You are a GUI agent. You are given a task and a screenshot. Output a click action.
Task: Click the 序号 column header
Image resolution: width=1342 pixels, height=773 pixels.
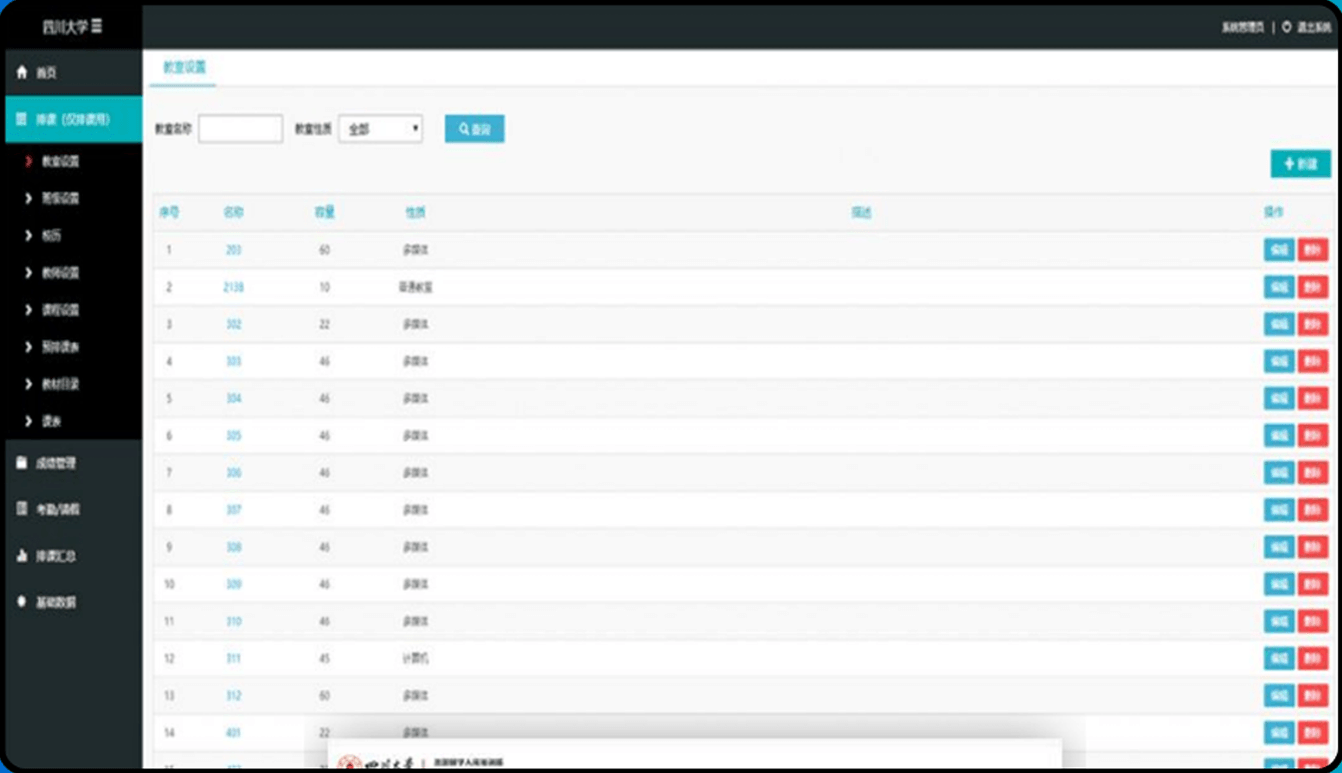(x=169, y=212)
